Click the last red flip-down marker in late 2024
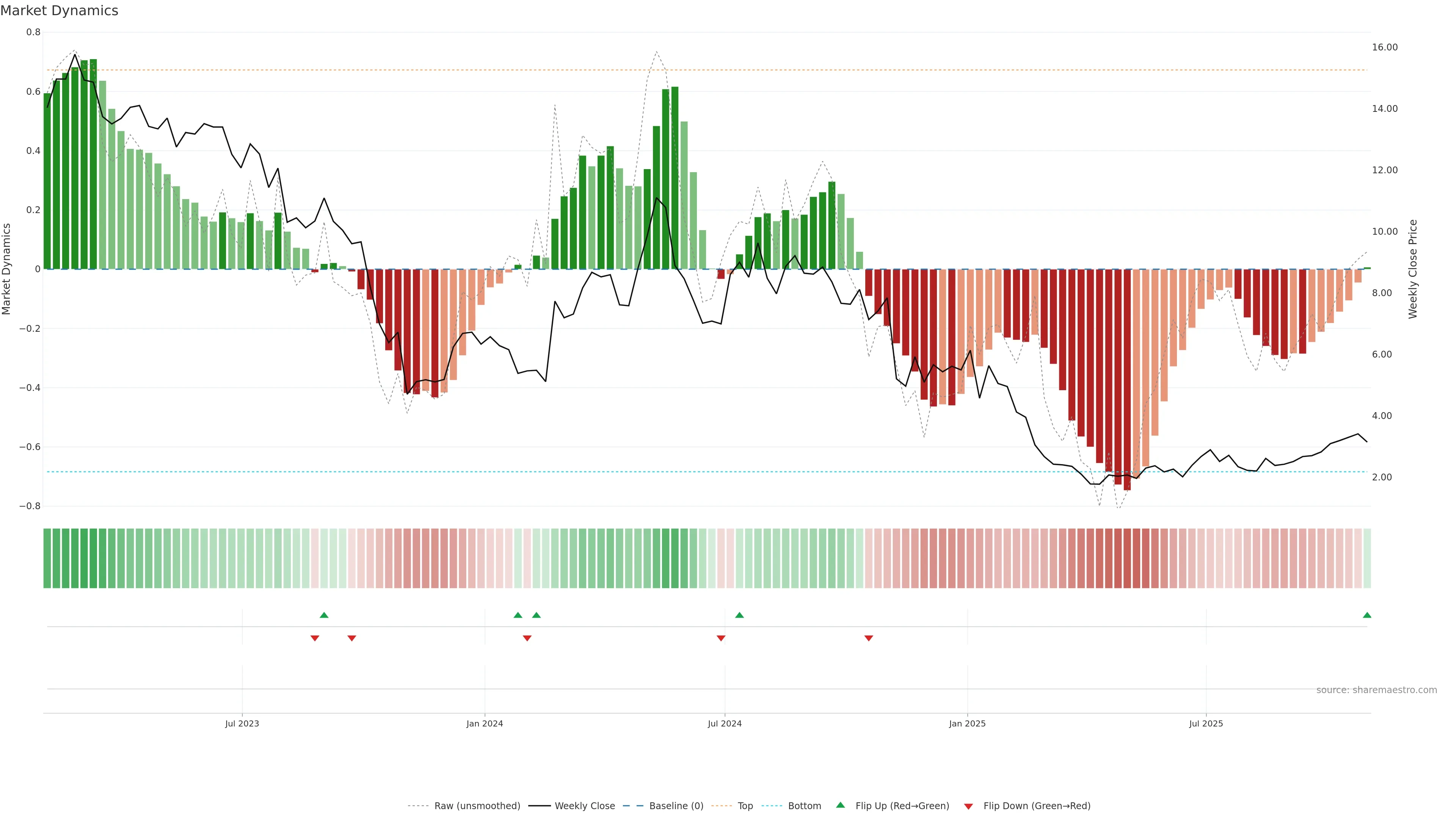1456x819 pixels. pos(869,638)
